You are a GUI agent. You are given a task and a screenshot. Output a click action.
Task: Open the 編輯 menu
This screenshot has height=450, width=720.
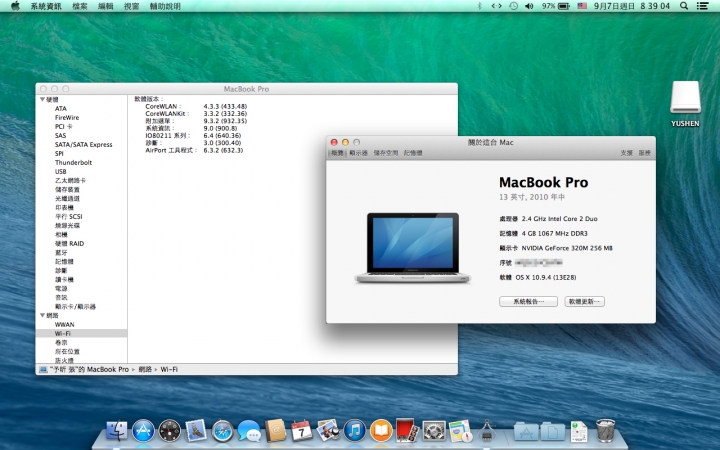tap(106, 6)
